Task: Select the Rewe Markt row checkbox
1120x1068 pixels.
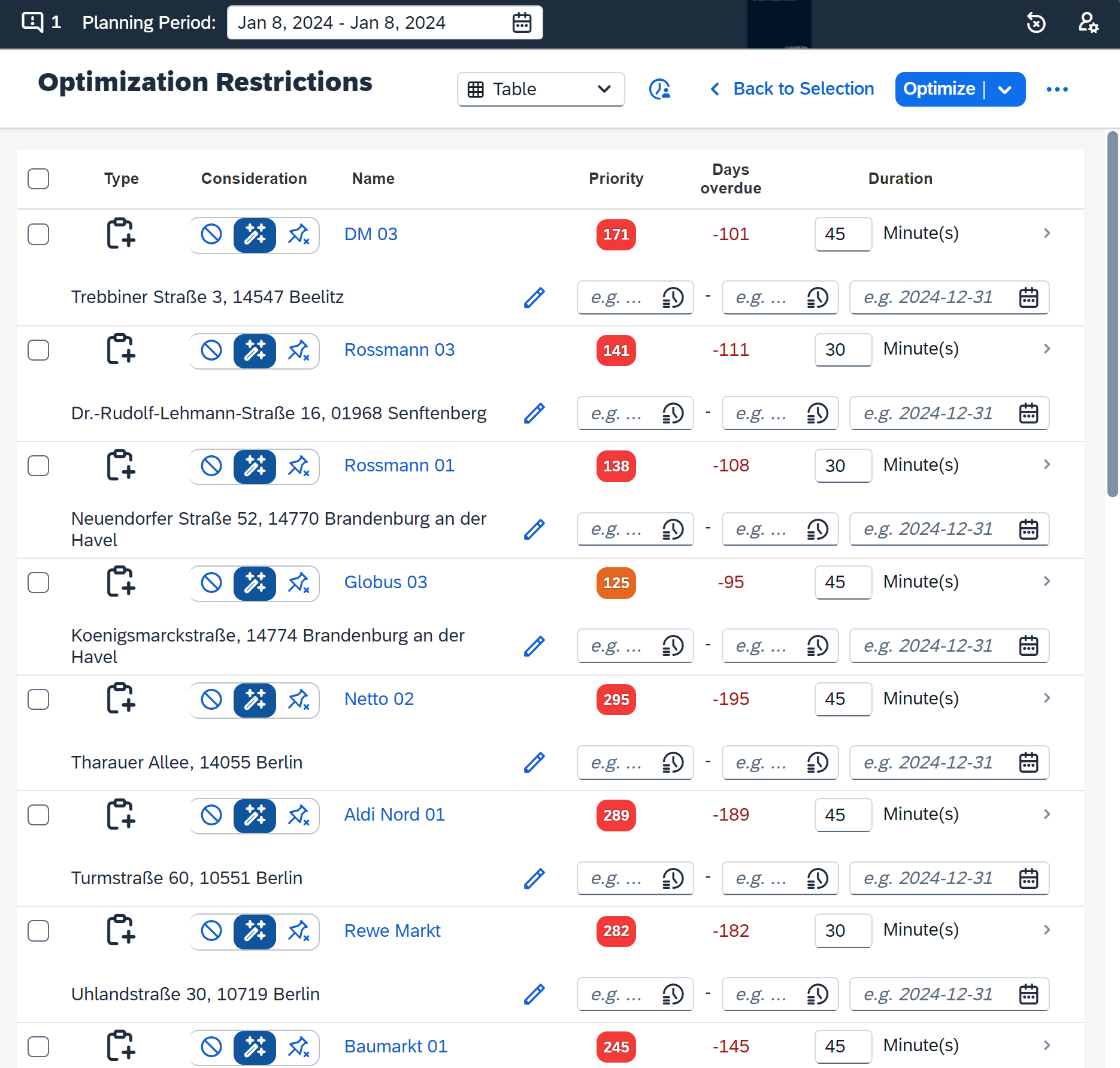Action: coord(38,931)
